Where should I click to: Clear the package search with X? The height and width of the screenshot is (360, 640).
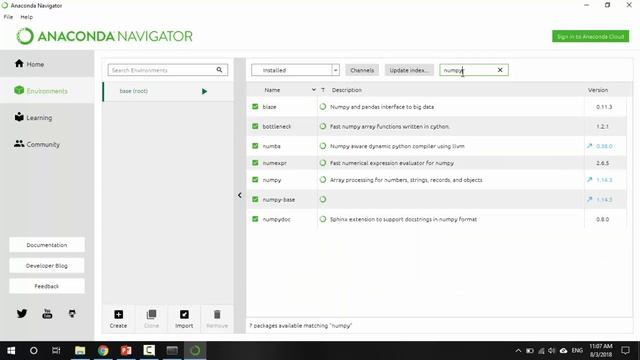point(500,70)
